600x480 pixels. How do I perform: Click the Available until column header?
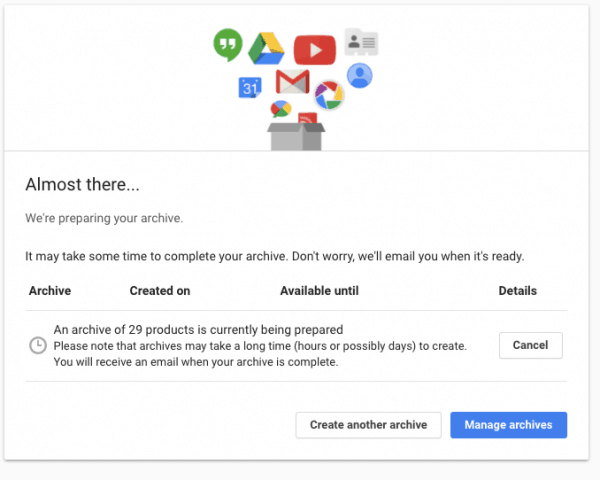(x=320, y=291)
